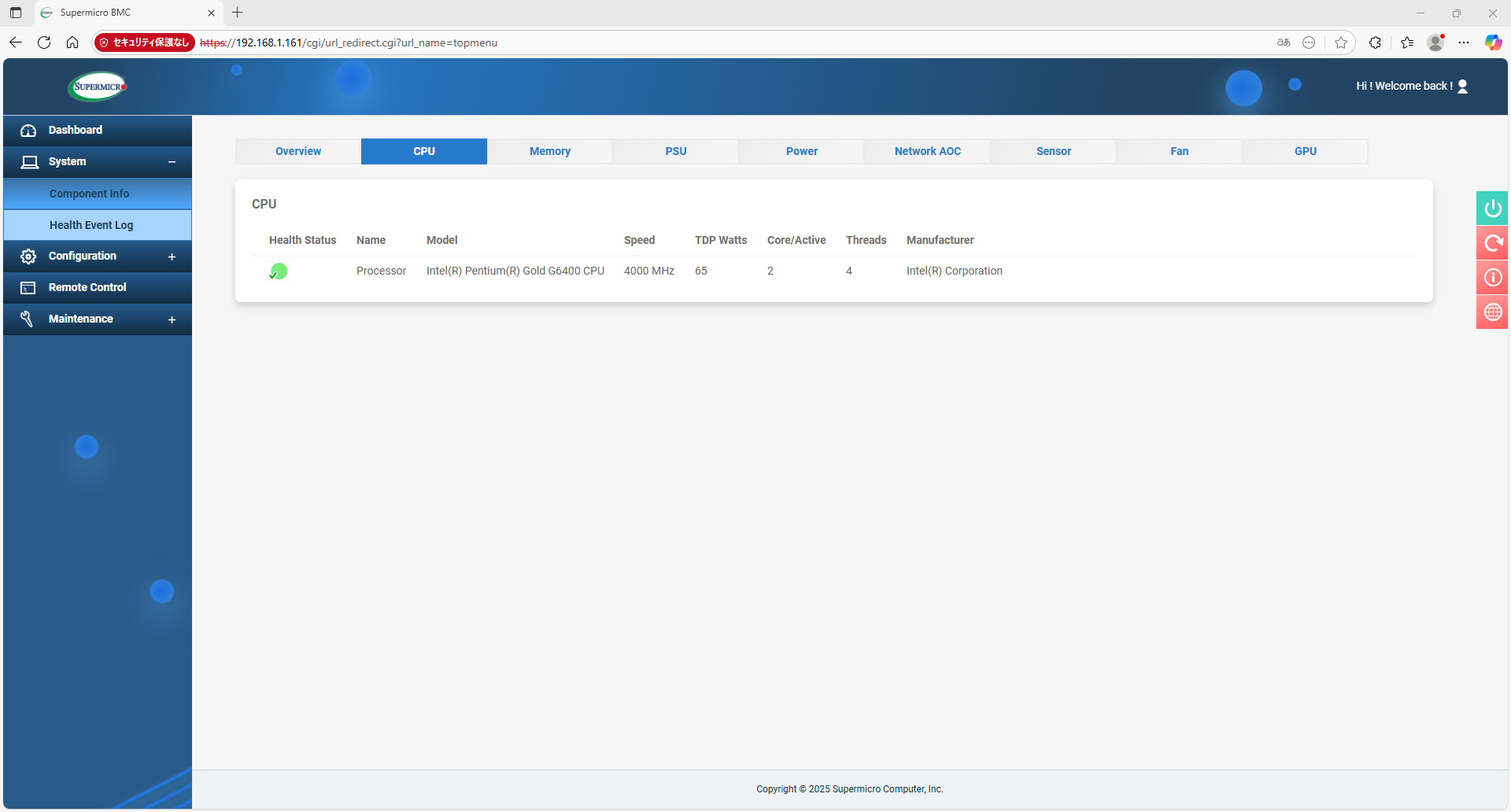This screenshot has height=812, width=1511.
Task: Switch to the Memory tab
Action: click(x=549, y=151)
